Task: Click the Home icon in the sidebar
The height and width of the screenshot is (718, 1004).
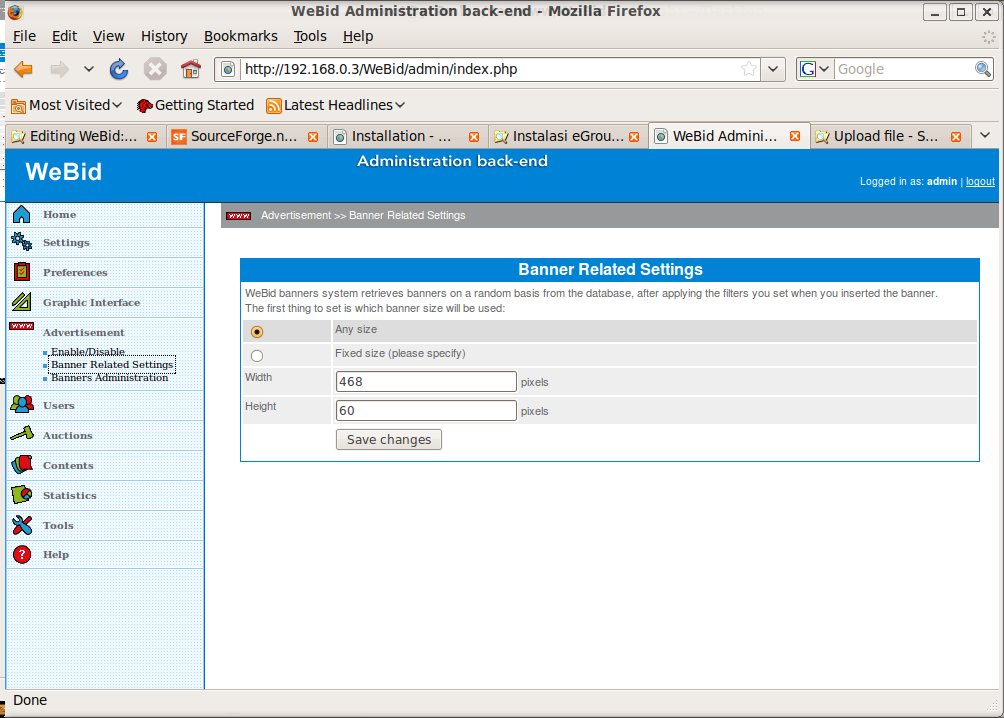Action: point(21,214)
